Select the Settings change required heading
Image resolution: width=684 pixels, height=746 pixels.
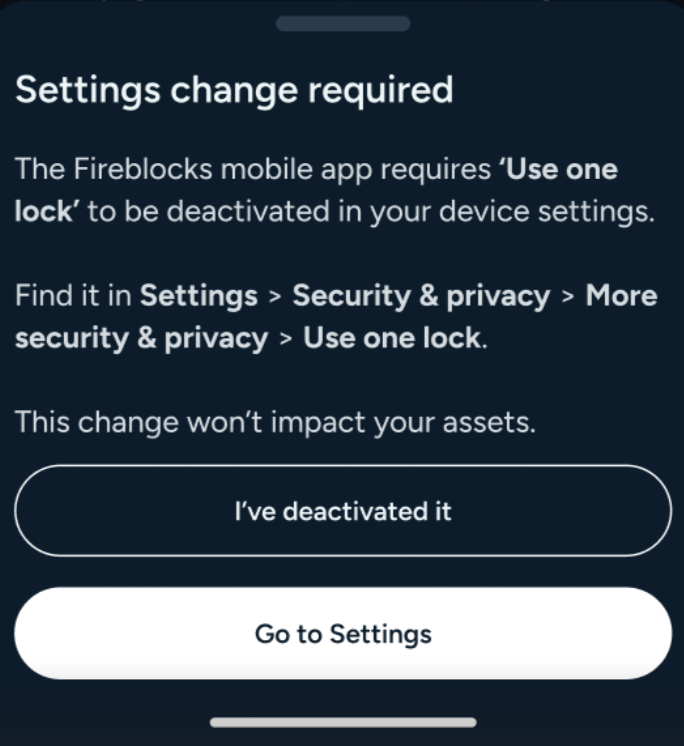click(x=234, y=90)
